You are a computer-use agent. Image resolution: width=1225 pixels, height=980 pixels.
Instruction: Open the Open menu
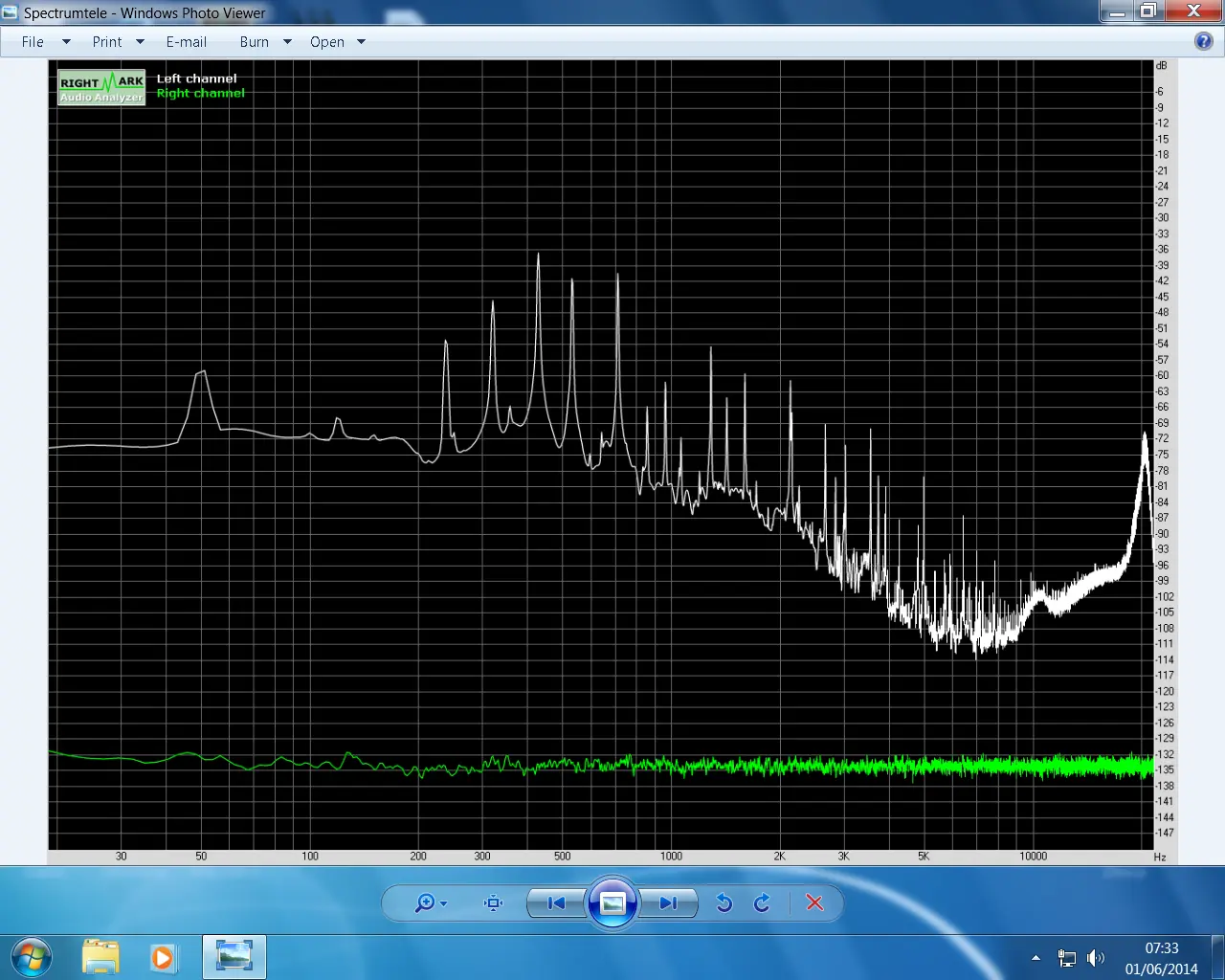point(327,42)
